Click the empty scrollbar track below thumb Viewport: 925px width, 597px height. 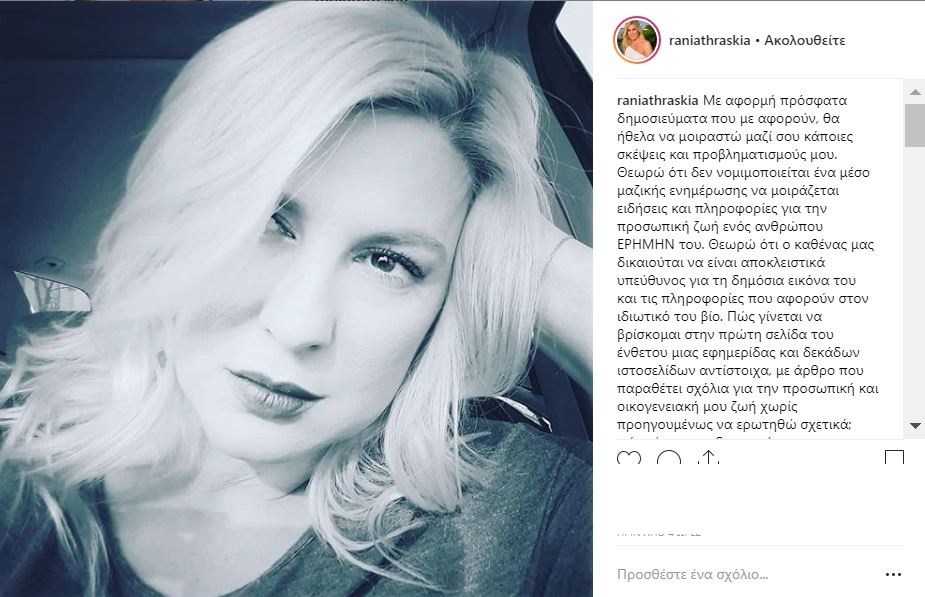point(914,283)
